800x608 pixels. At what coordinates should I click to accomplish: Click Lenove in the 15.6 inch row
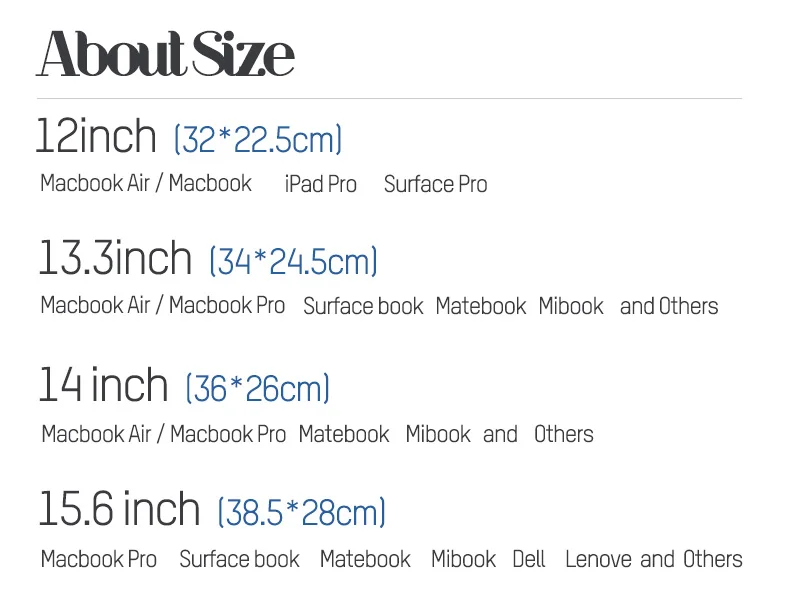tap(599, 559)
